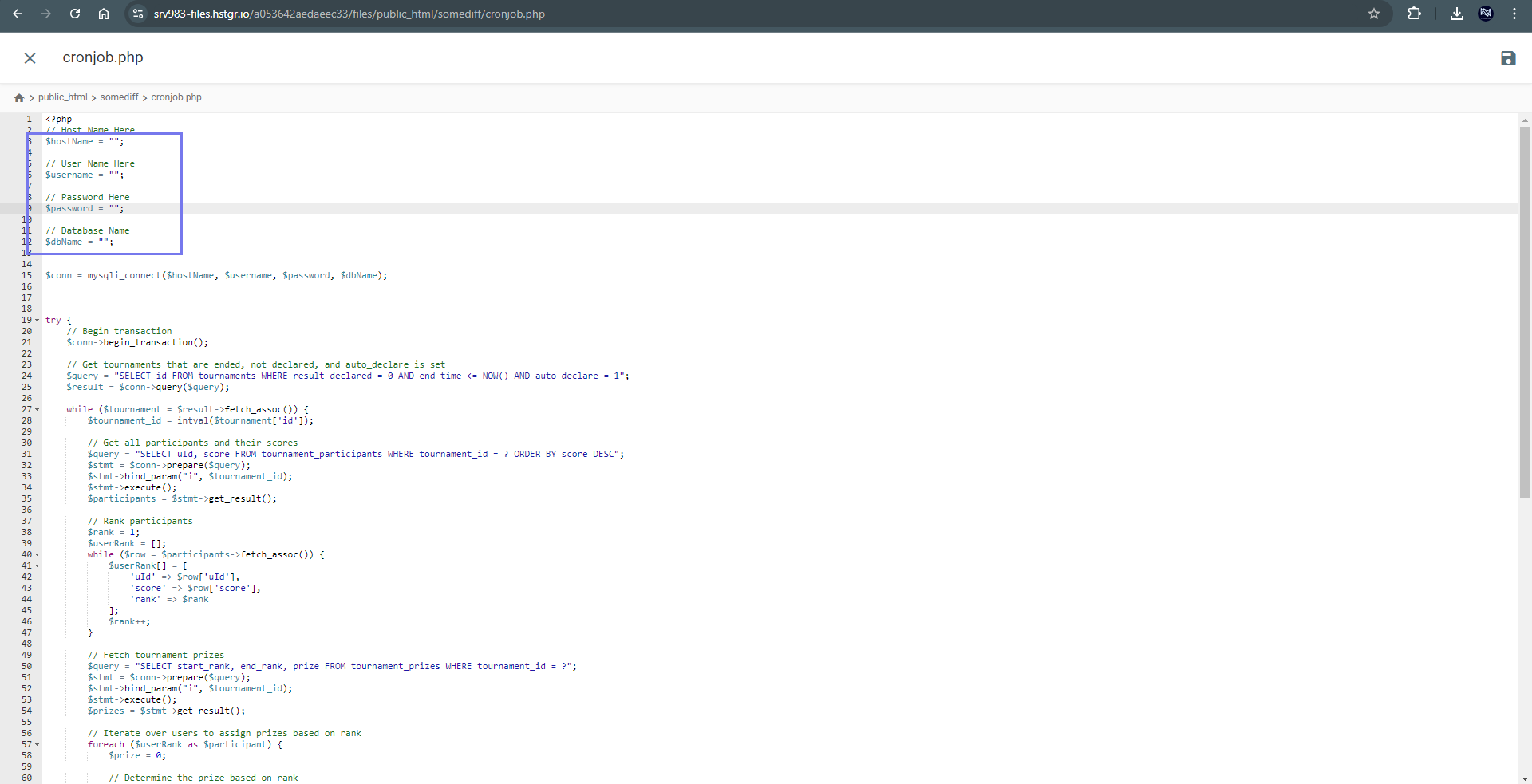View site information icon in address bar
1532x784 pixels.
138,14
